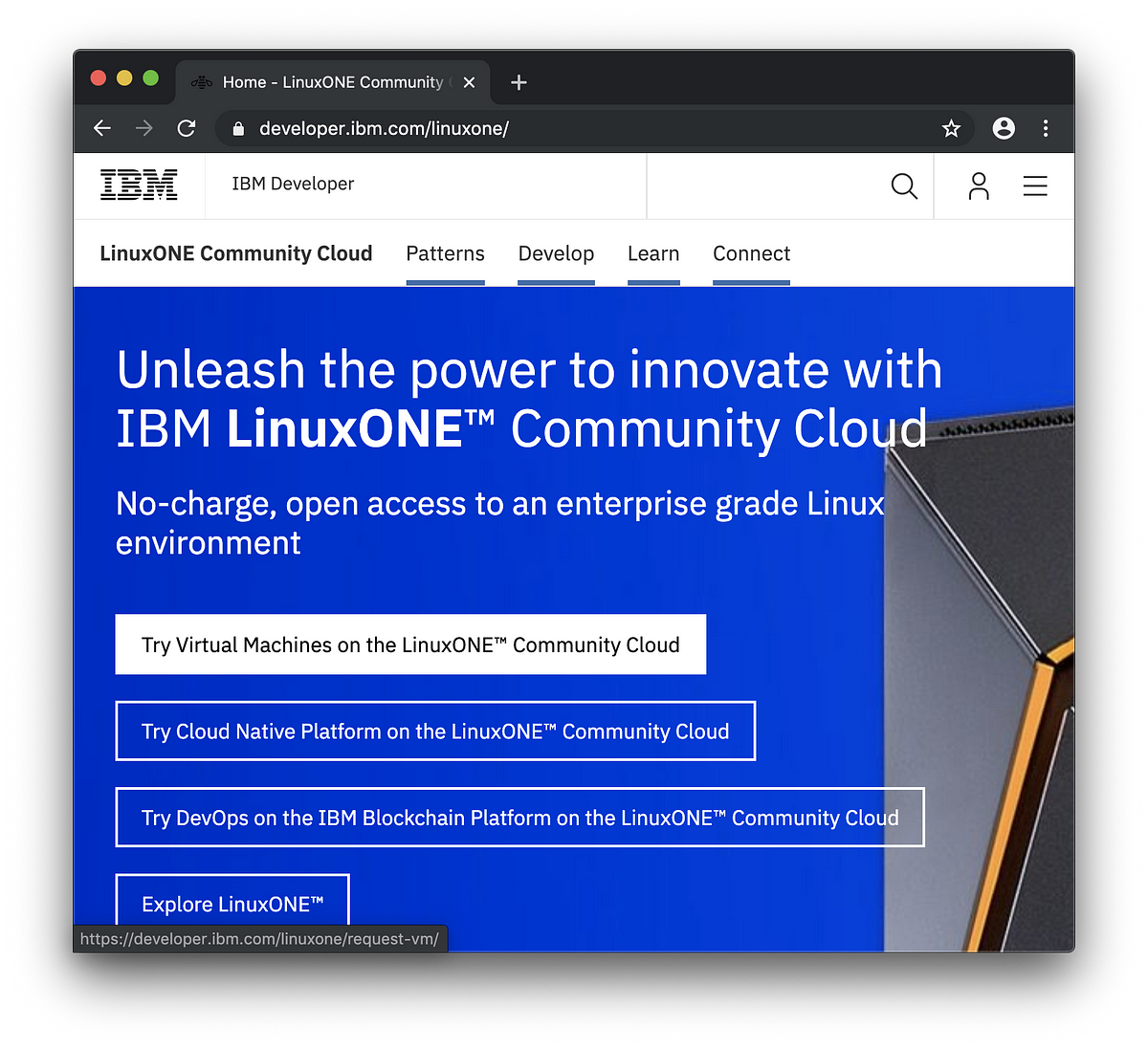This screenshot has height=1049, width=1148.
Task: Click Try Virtual Machines button
Action: click(x=410, y=645)
